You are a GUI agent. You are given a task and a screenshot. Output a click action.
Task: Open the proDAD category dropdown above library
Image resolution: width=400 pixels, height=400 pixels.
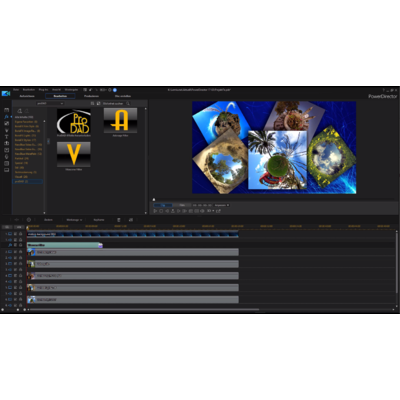pyautogui.click(x=50, y=104)
